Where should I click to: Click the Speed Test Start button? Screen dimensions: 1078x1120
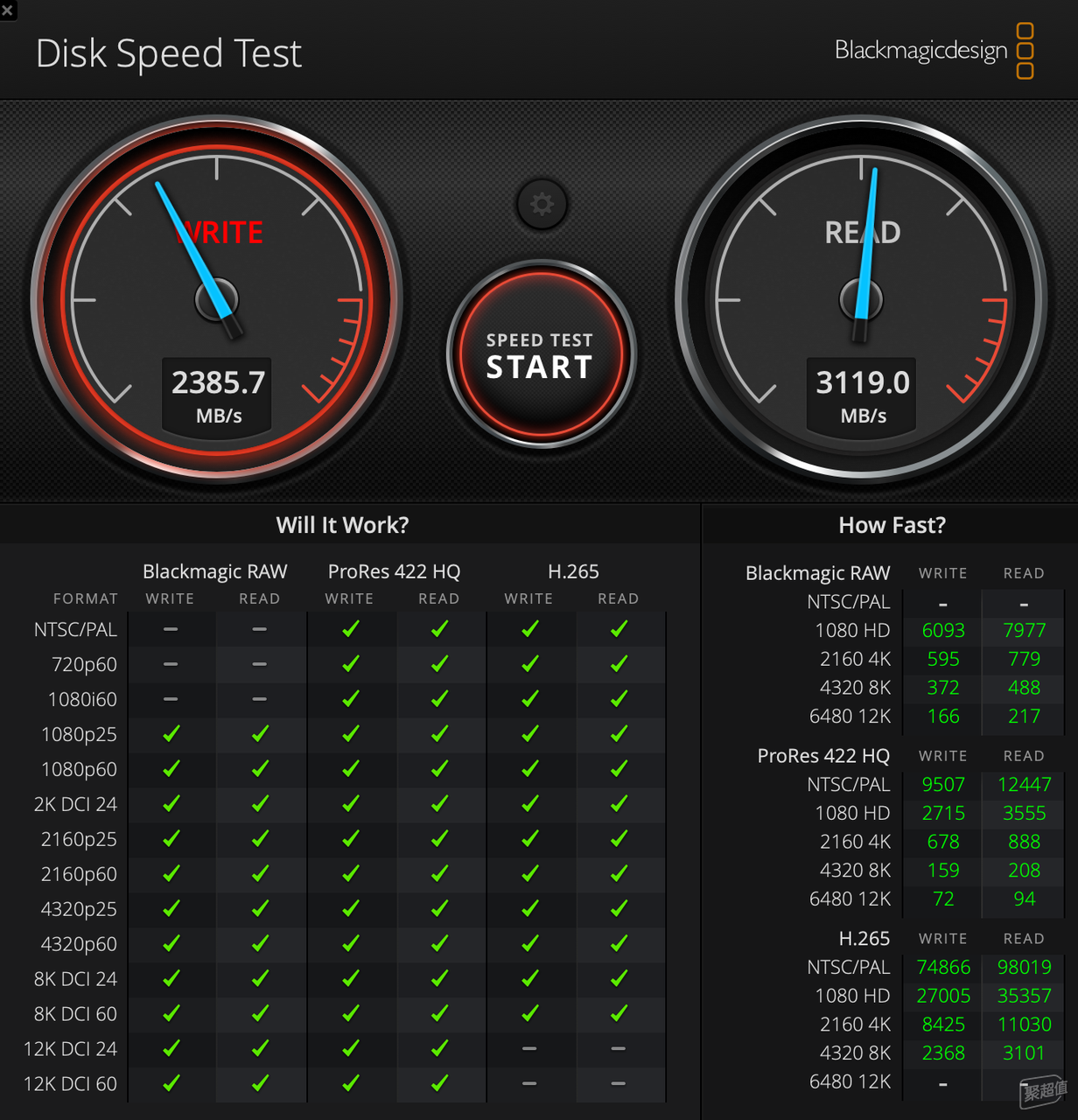[541, 354]
